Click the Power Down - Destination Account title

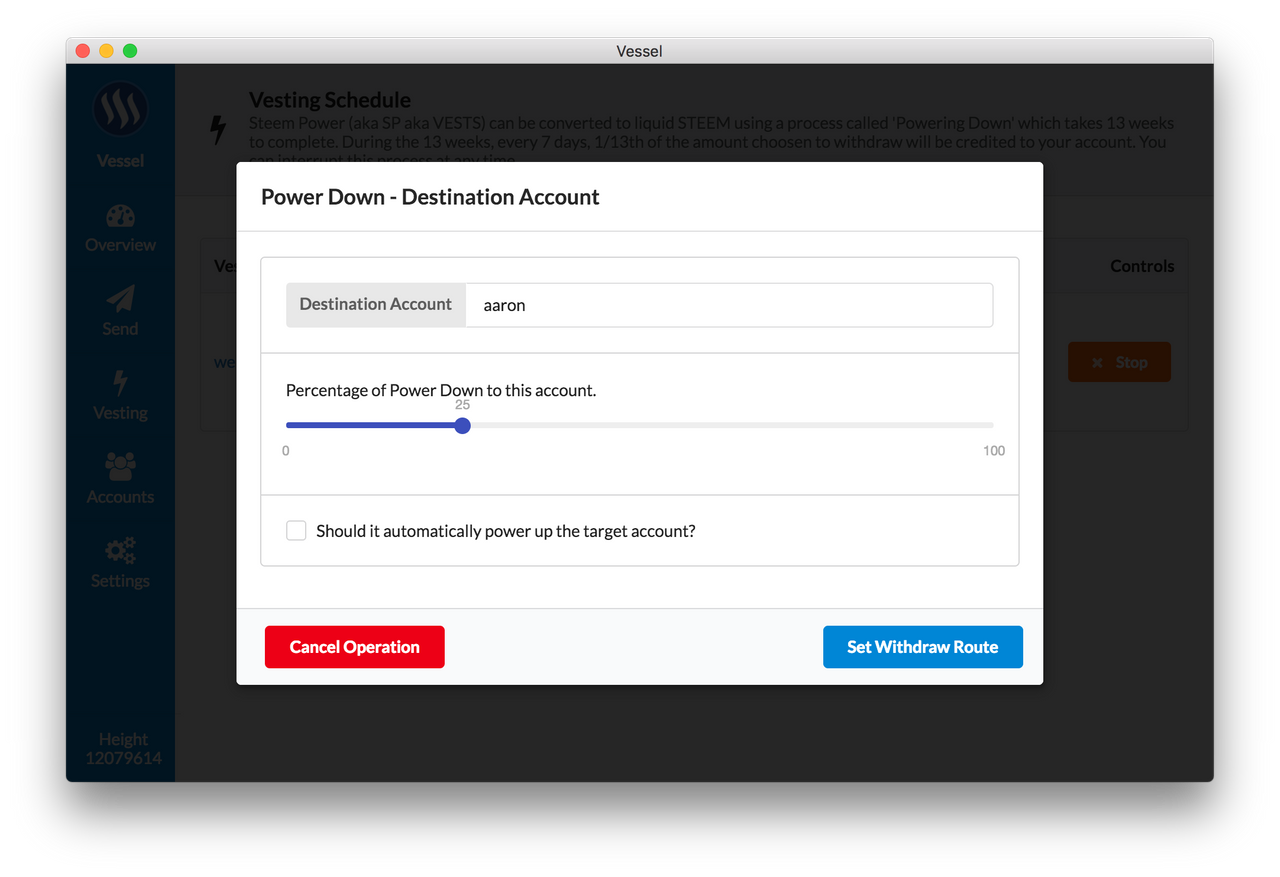pyautogui.click(x=430, y=197)
